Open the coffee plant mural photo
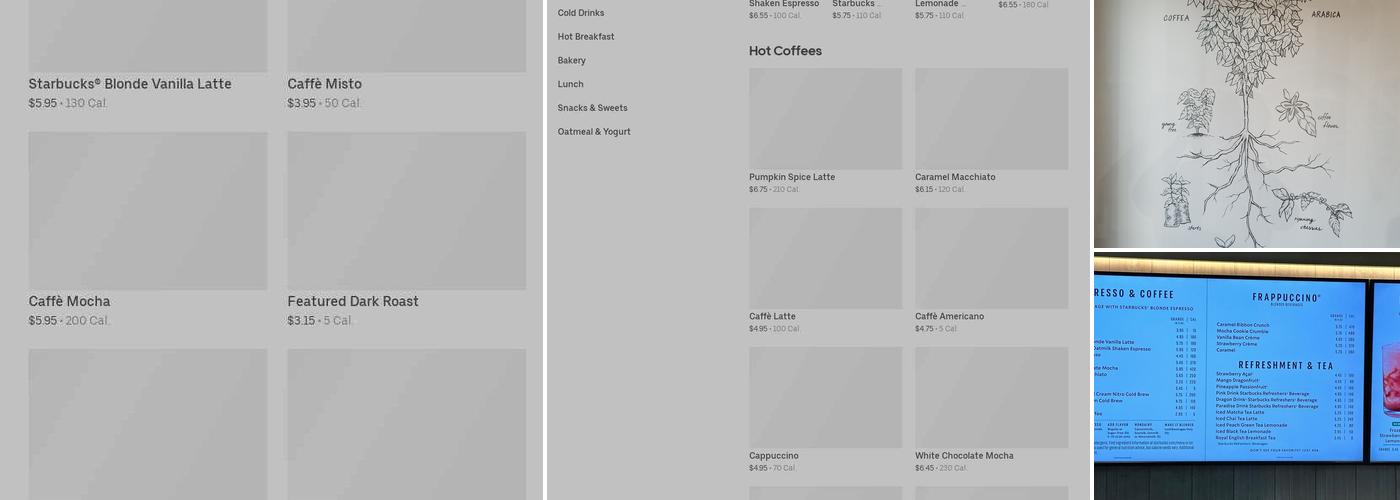 click(x=1247, y=124)
